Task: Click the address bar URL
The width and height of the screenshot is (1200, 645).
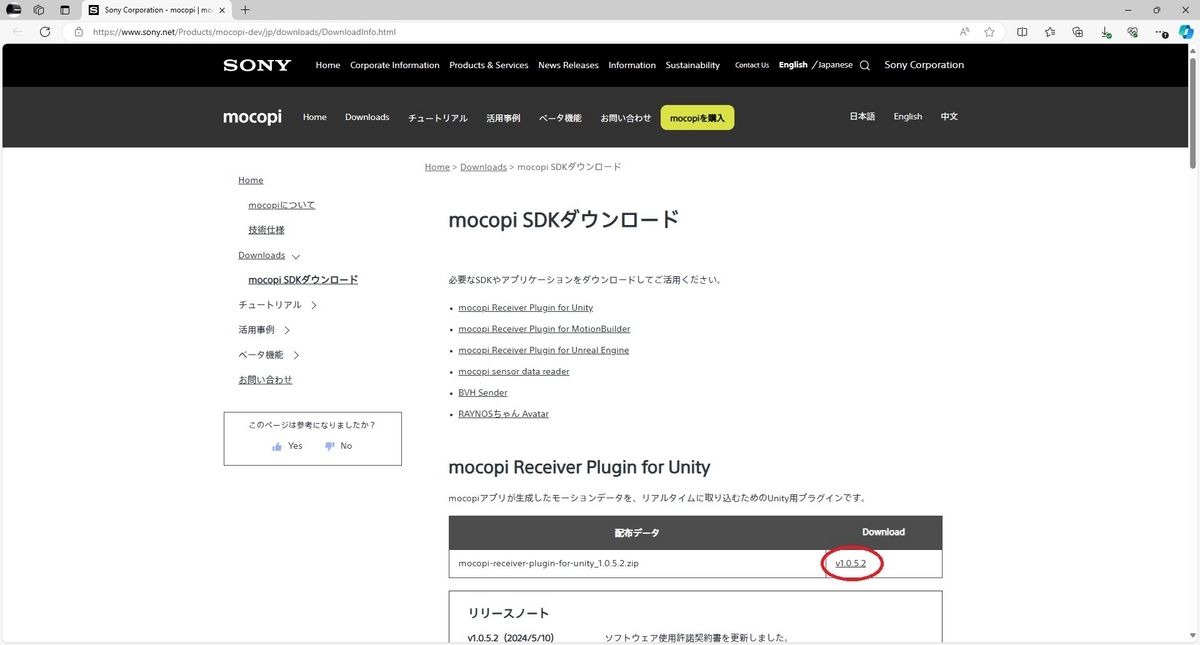Action: coord(244,32)
